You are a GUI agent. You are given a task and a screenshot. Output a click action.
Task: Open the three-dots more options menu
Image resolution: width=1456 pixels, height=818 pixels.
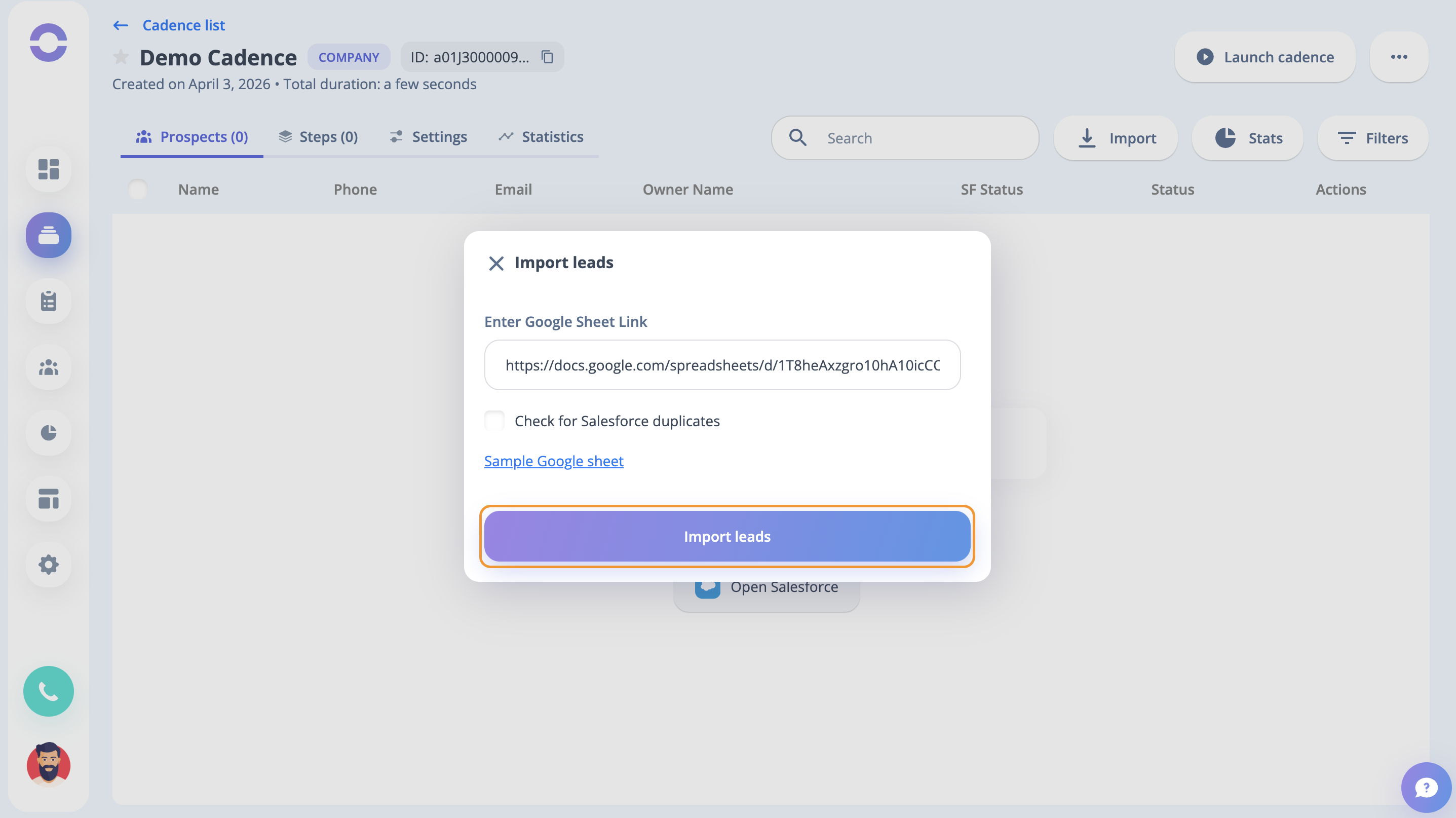tap(1399, 57)
